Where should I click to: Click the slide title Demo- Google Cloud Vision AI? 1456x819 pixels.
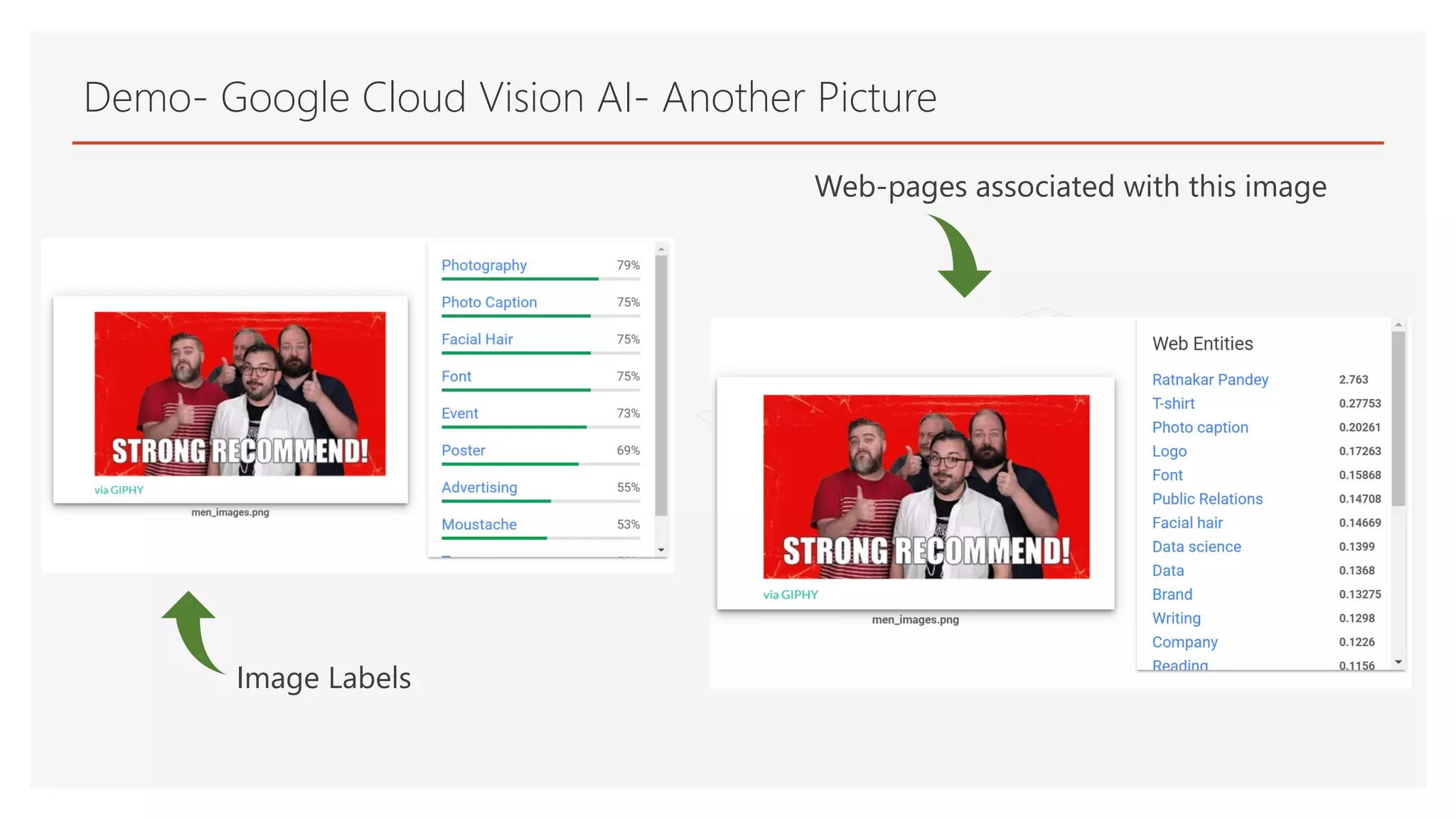[x=510, y=97]
